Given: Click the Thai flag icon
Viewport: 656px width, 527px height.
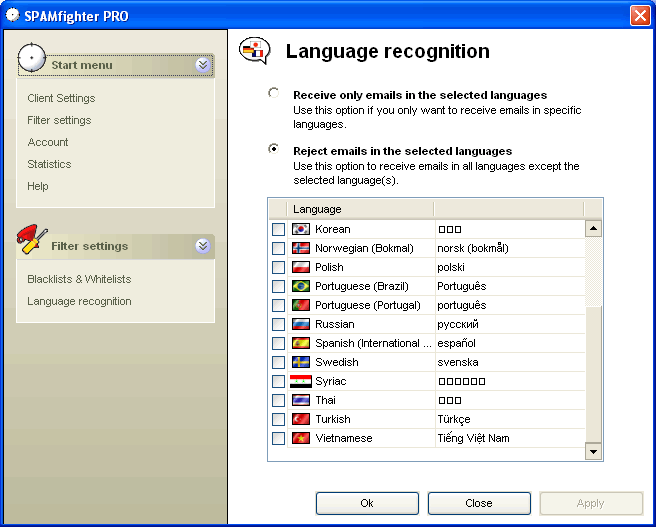Looking at the screenshot, I should click(x=301, y=400).
